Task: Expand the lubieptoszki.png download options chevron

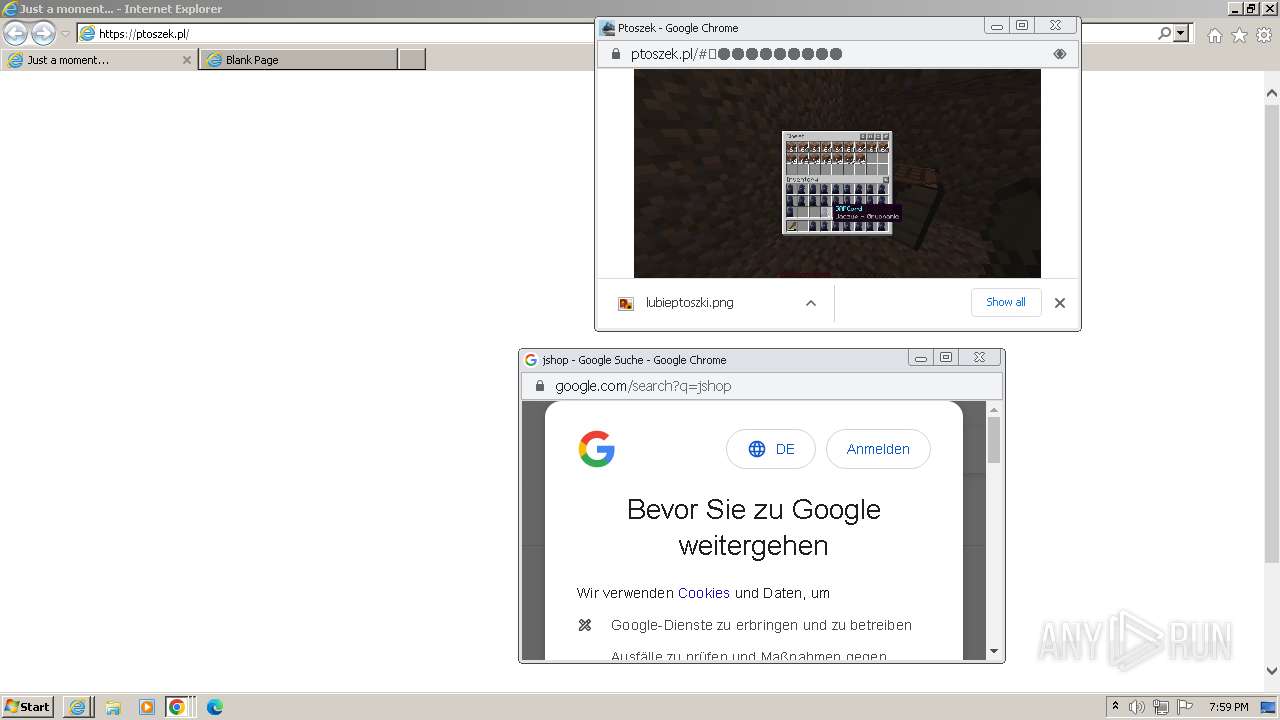Action: (x=811, y=303)
